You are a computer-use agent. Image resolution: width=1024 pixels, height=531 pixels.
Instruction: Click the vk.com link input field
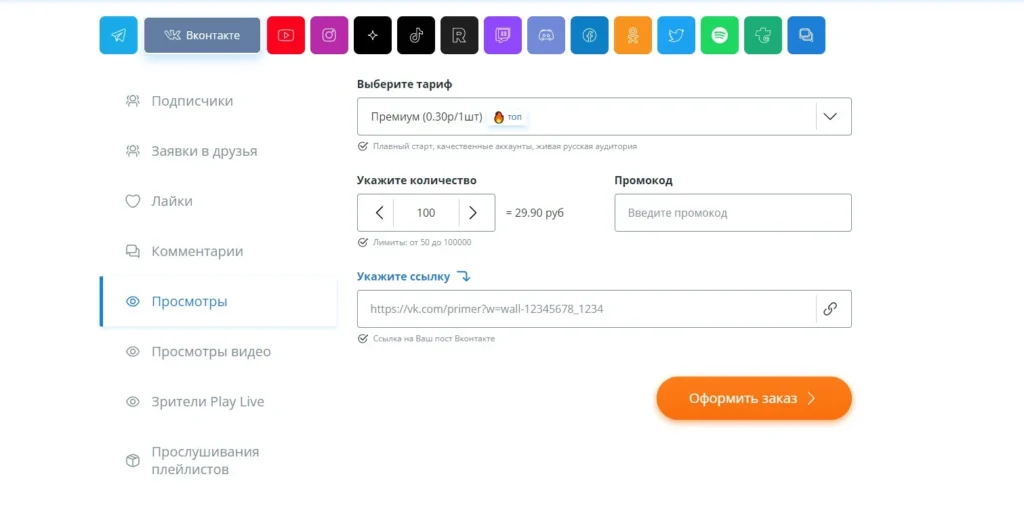tap(586, 309)
